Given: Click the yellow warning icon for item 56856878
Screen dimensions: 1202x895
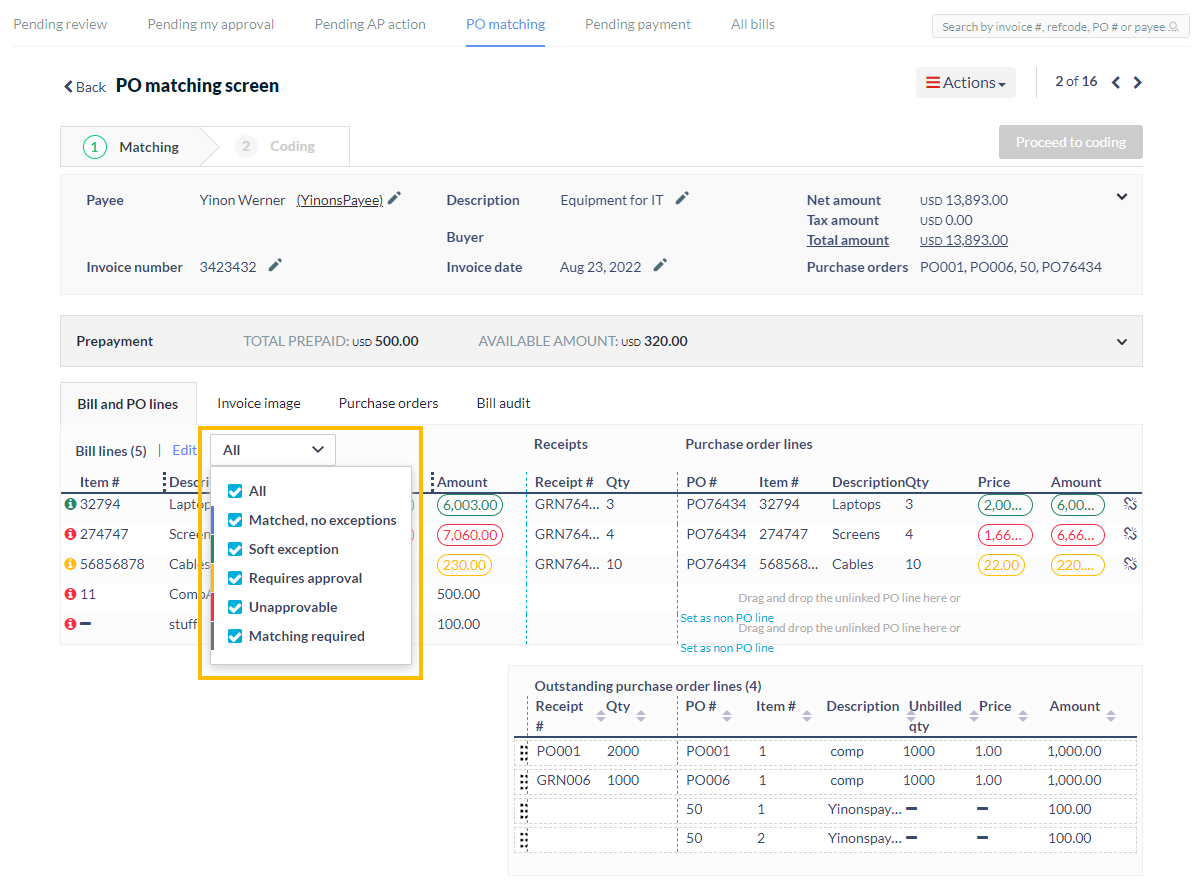Looking at the screenshot, I should pyautogui.click(x=70, y=564).
